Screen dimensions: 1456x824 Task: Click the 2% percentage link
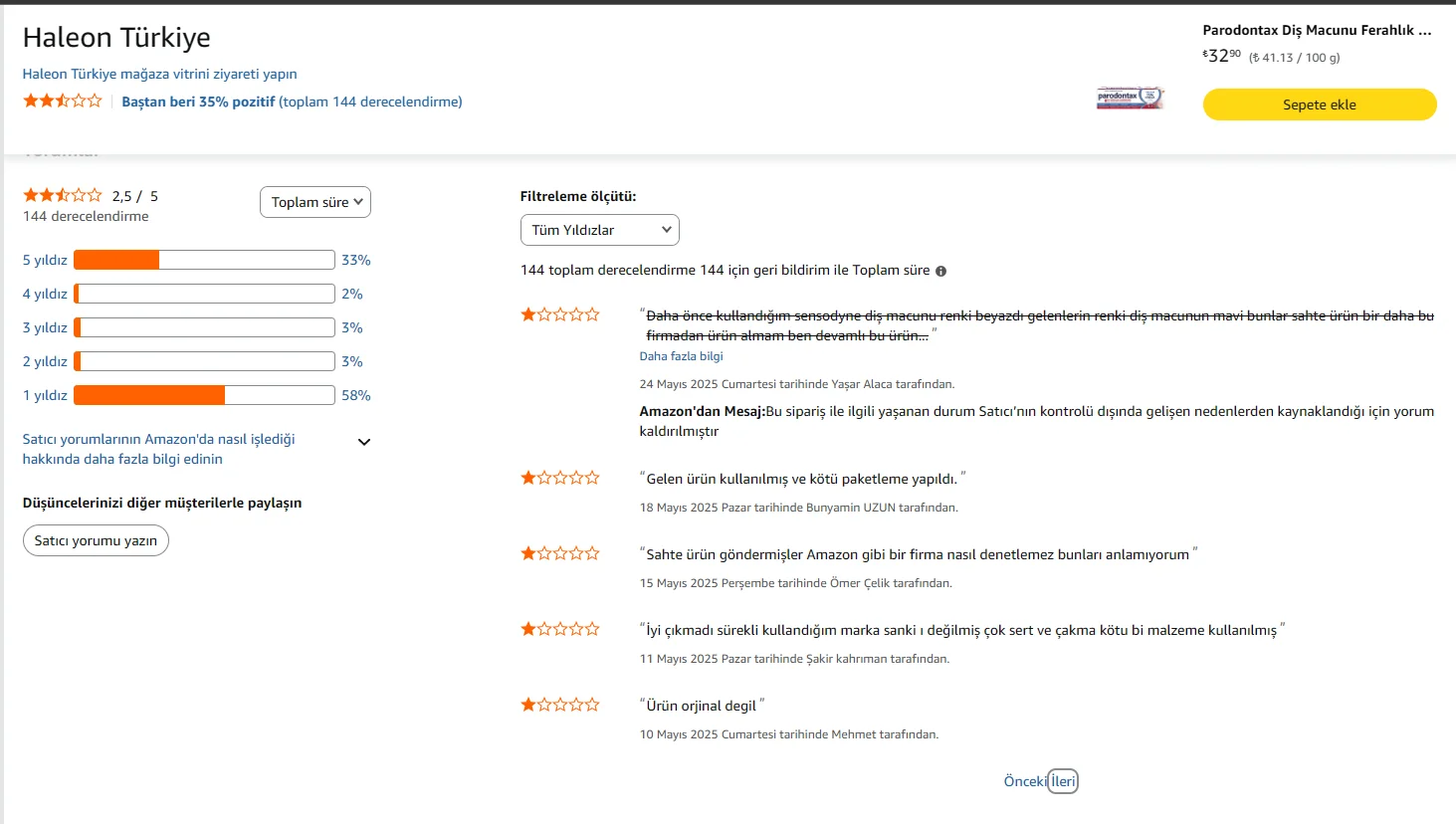[x=352, y=294]
